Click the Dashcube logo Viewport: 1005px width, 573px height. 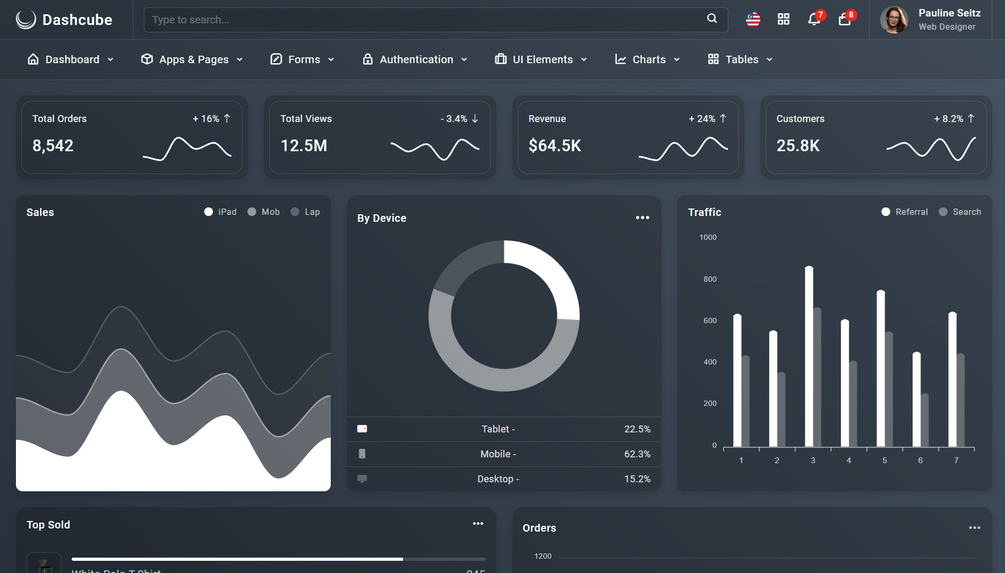(x=64, y=20)
